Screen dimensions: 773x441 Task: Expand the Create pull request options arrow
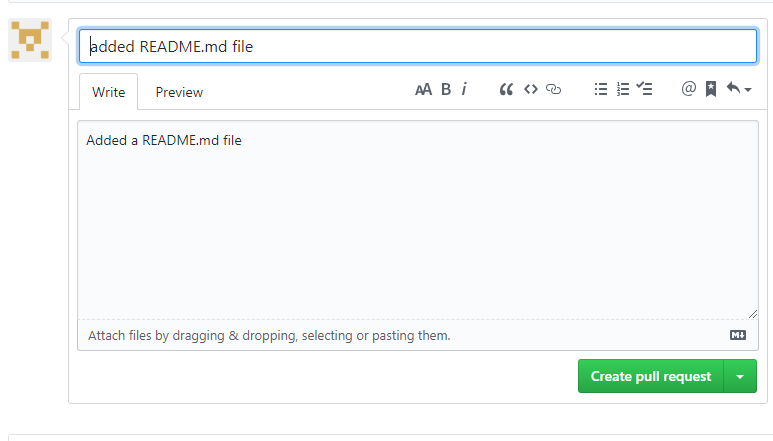point(740,376)
